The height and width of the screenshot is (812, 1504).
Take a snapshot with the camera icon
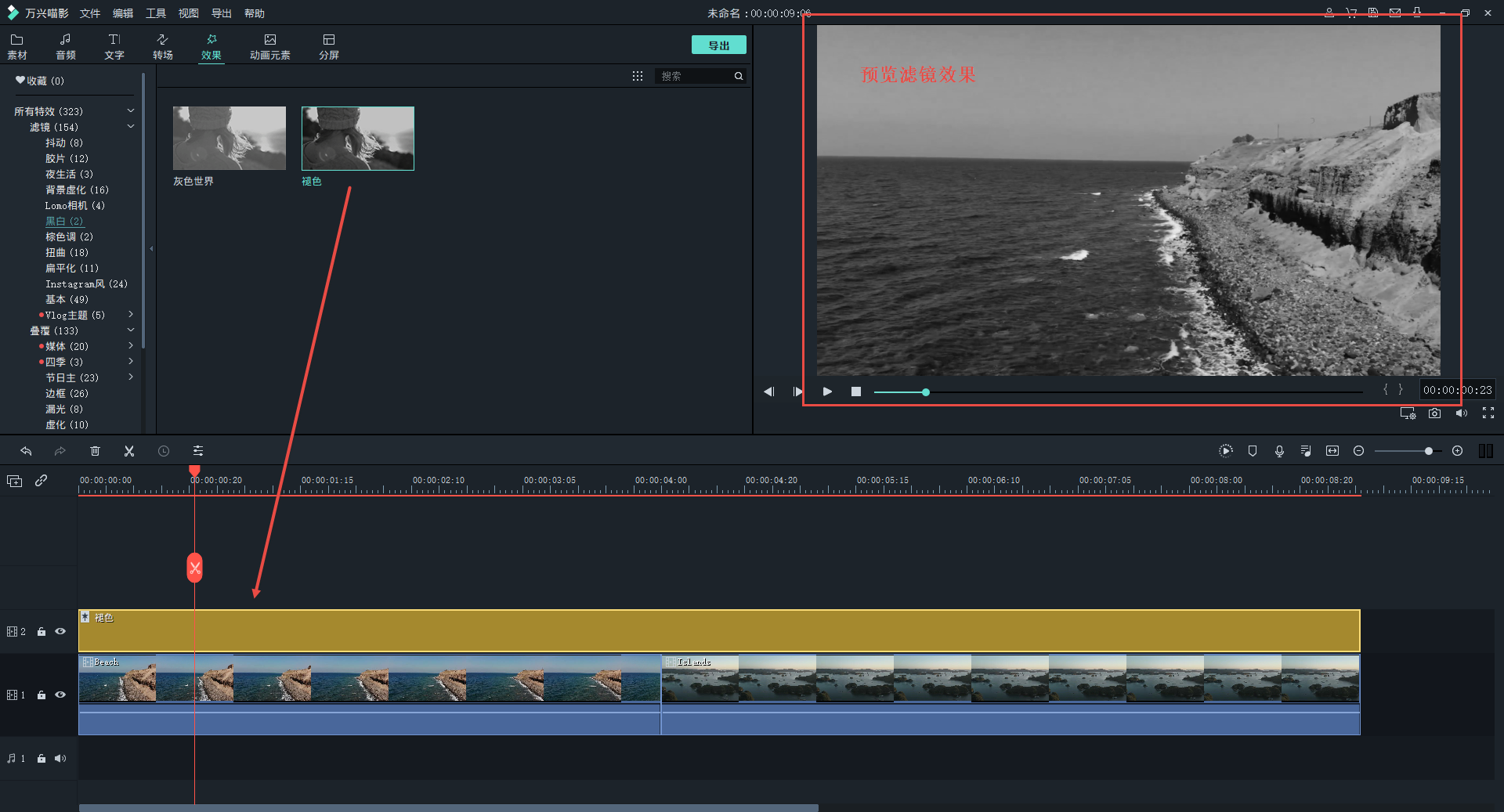click(1434, 413)
